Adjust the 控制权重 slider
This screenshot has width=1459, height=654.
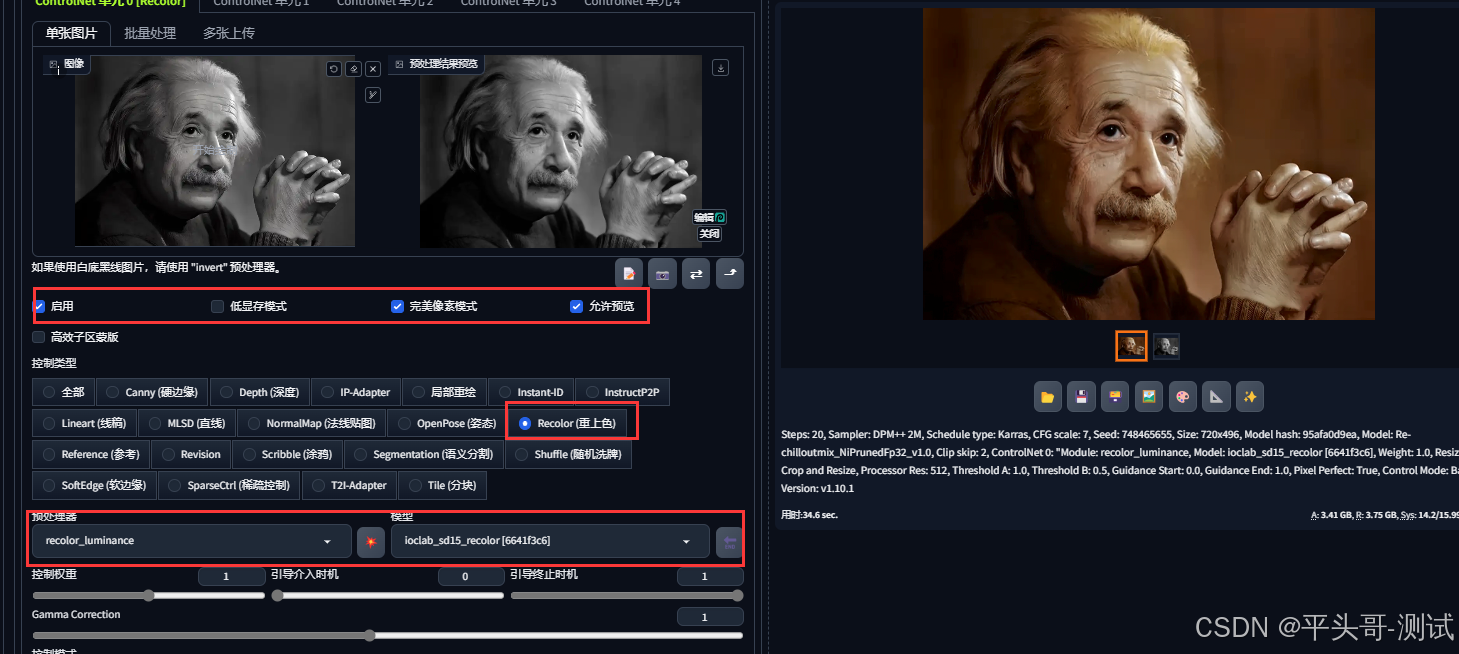[148, 595]
